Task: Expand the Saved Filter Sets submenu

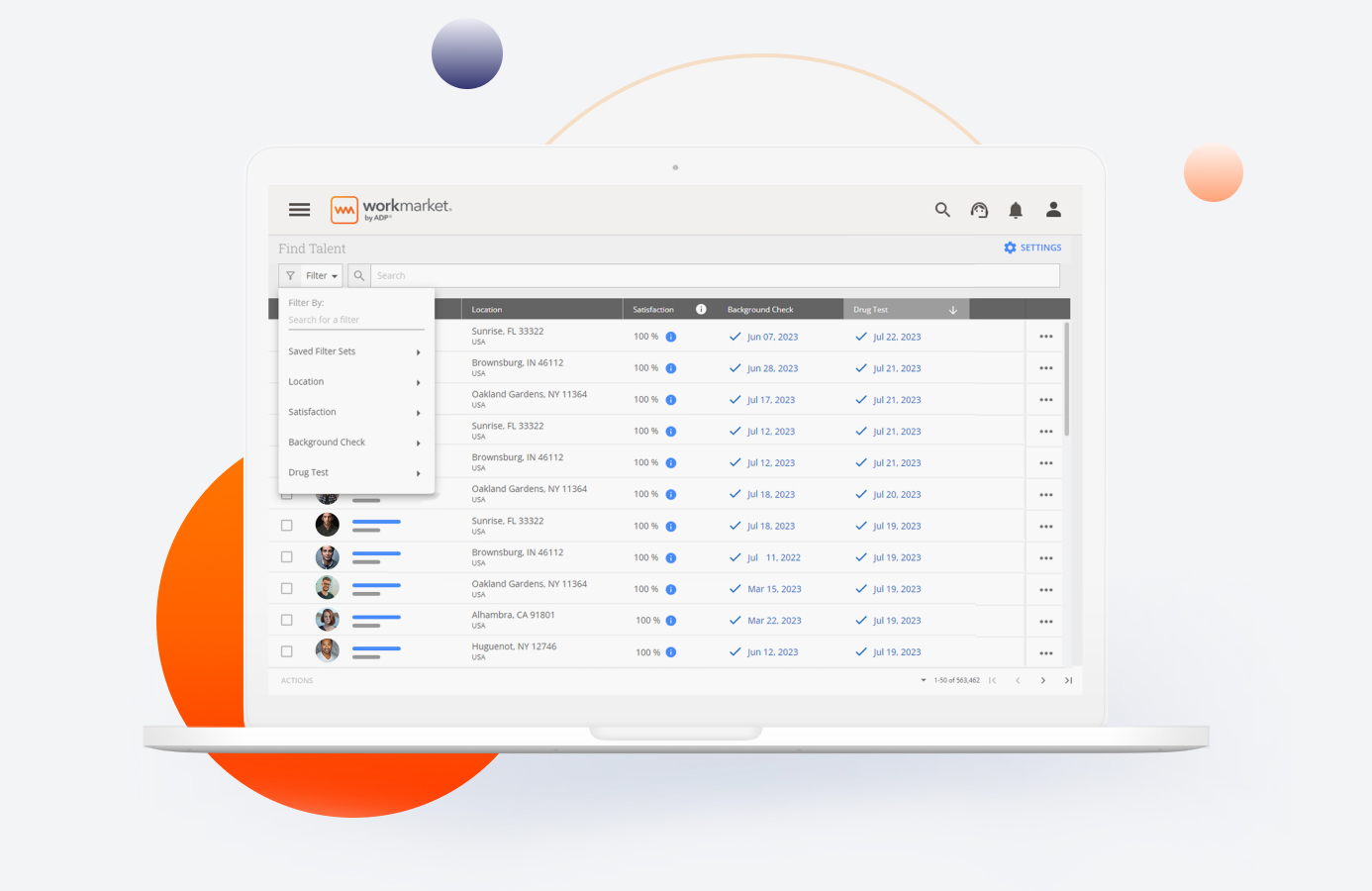Action: pyautogui.click(x=355, y=352)
